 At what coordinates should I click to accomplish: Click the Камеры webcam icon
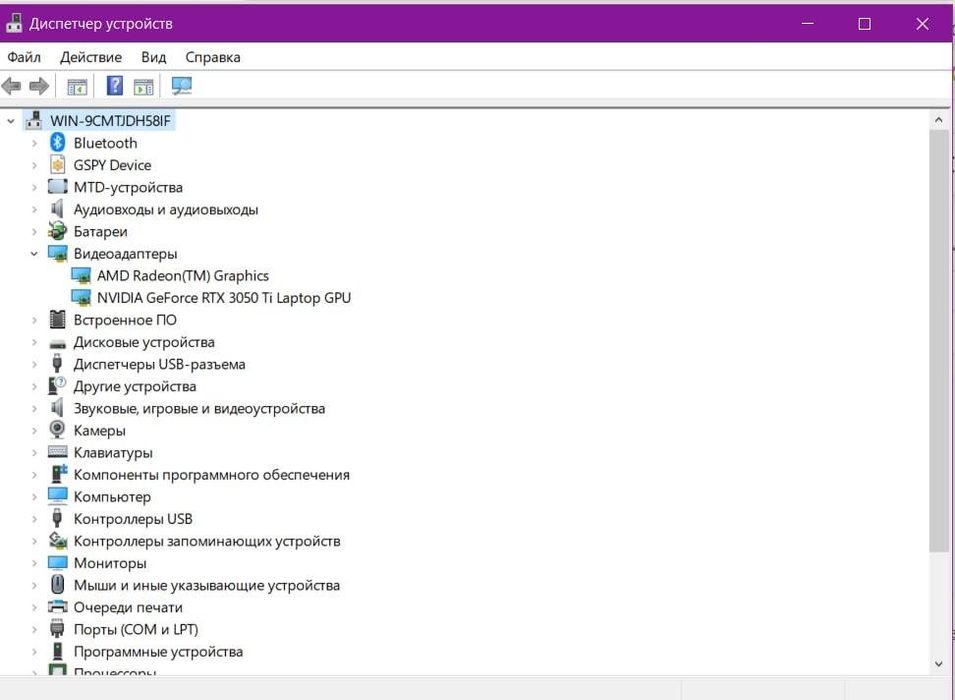click(57, 430)
